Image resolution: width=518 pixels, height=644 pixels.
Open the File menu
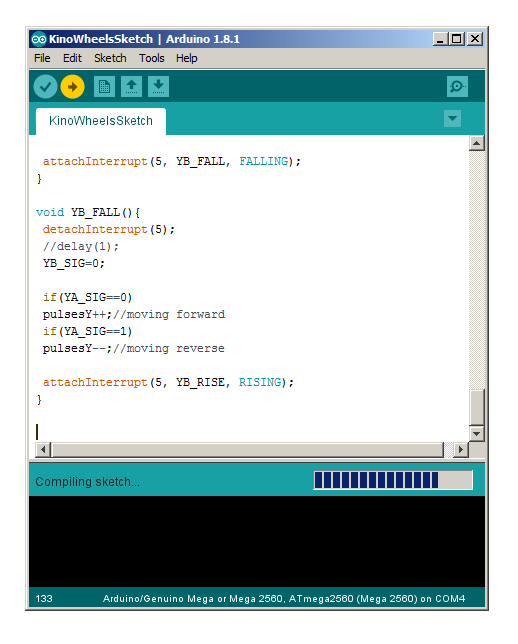click(x=42, y=58)
